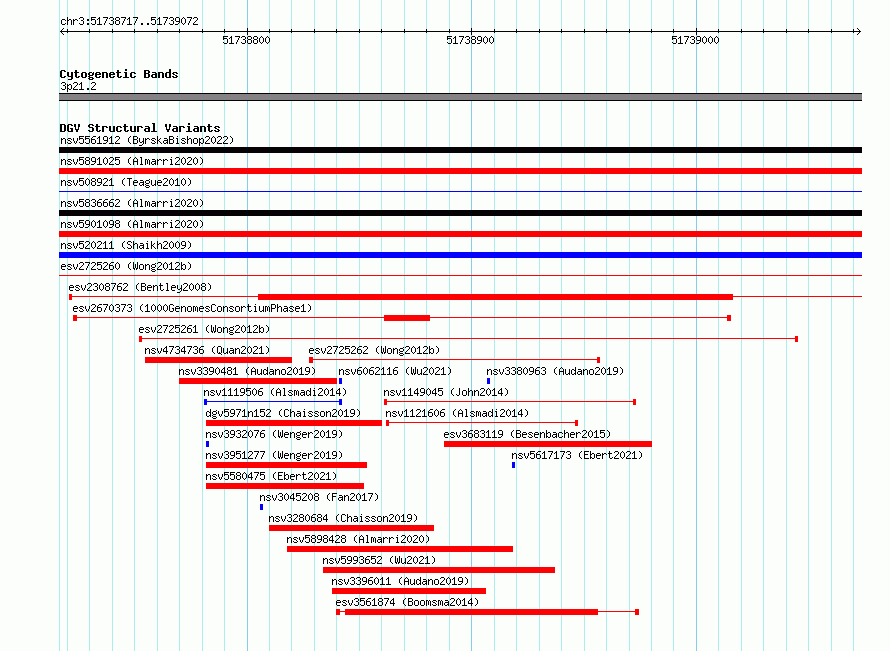The width and height of the screenshot is (890, 651).
Task: Open nsv5580475 (Ebert2021) label
Action: (271, 476)
